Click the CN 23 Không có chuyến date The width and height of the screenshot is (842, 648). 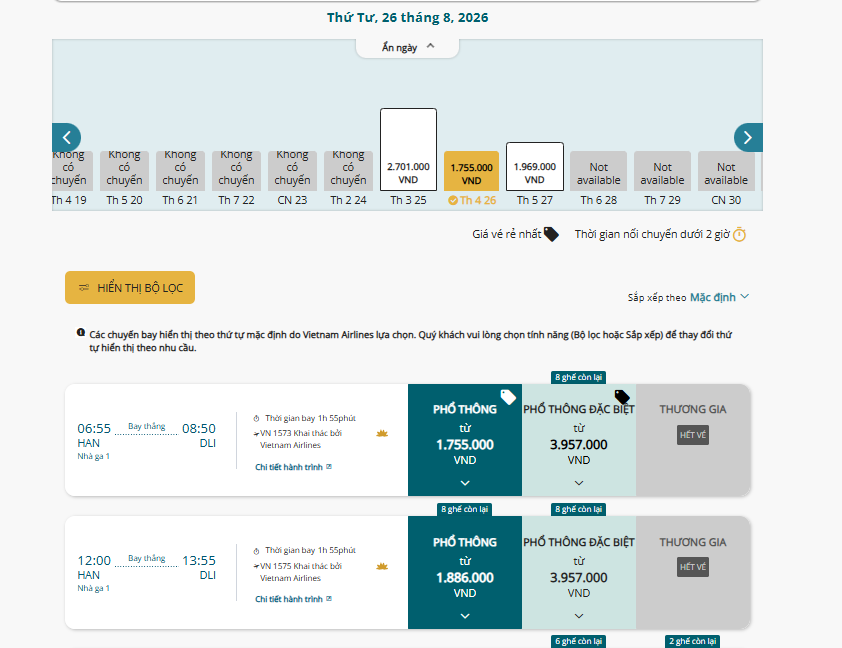292,171
